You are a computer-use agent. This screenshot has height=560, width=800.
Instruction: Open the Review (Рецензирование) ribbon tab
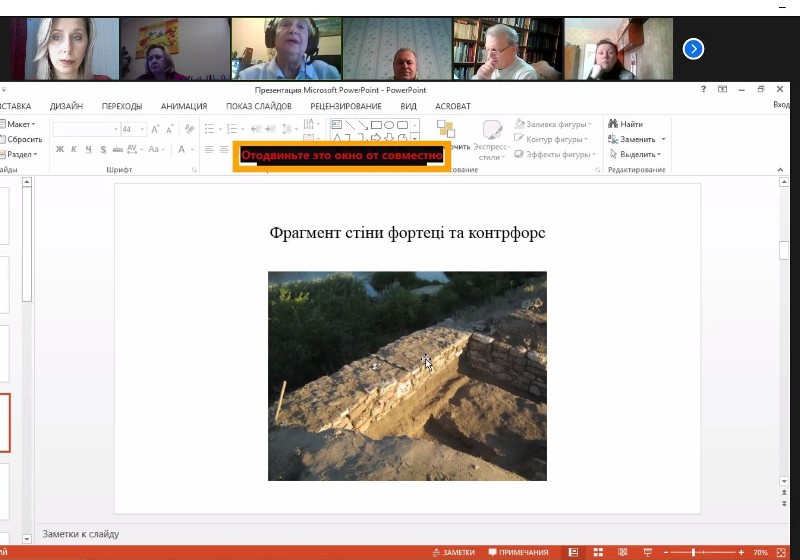[345, 106]
